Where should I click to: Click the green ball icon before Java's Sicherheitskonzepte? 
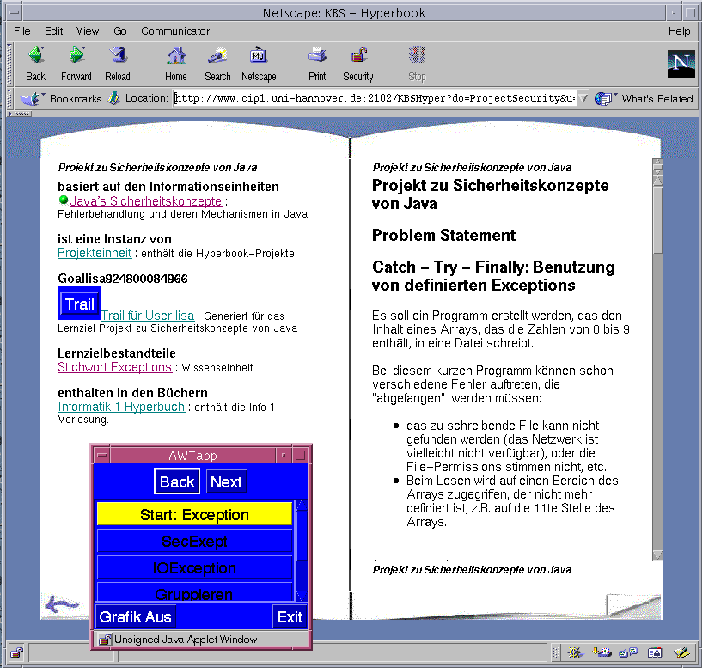[63, 200]
